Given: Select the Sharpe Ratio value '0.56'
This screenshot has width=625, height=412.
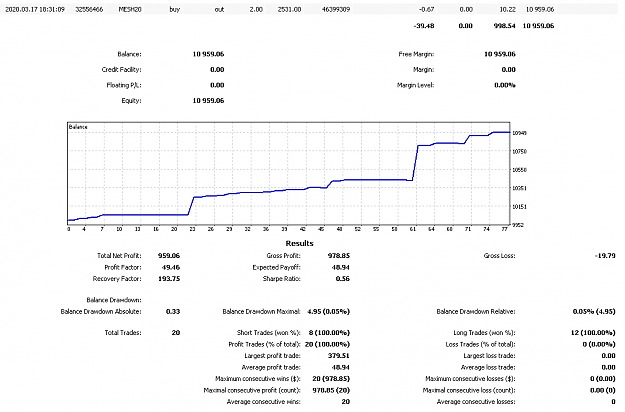Looking at the screenshot, I should coord(342,279).
